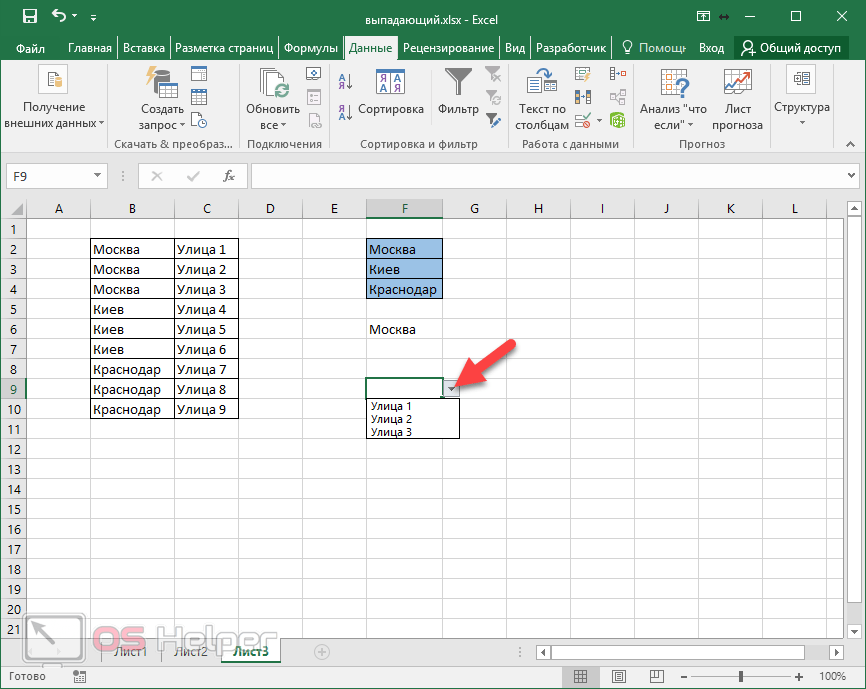
Task: Expand the Name Box dropdown
Action: [98, 176]
